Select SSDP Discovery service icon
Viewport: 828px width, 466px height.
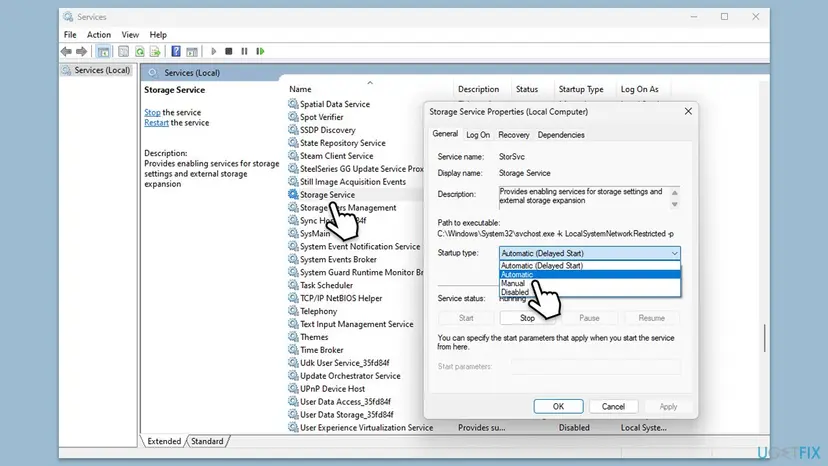[293, 130]
